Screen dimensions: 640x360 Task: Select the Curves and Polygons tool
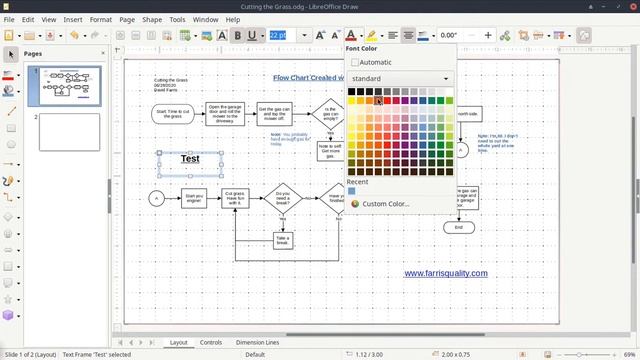(x=8, y=181)
